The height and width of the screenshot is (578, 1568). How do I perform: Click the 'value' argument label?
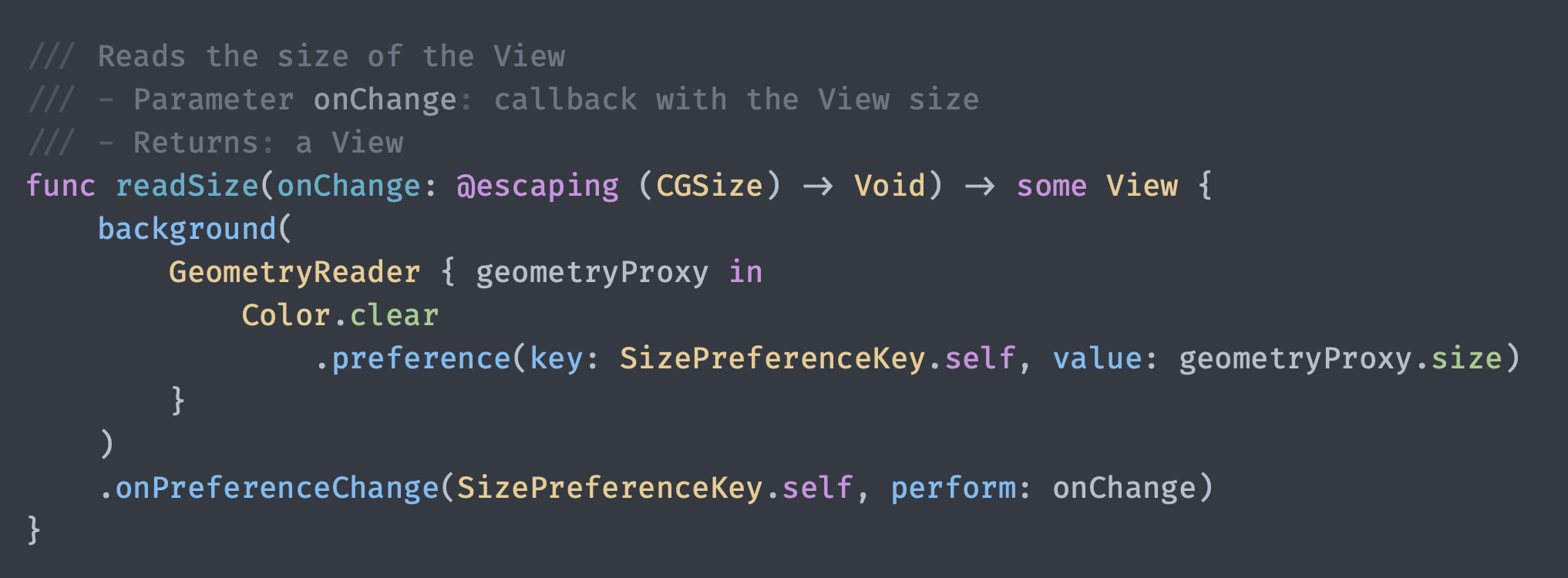[1097, 358]
